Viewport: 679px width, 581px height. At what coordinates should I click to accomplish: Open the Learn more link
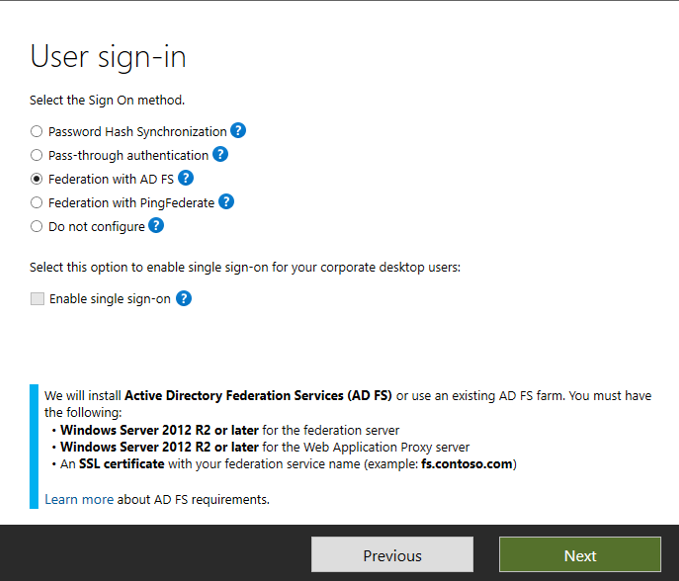coord(79,499)
